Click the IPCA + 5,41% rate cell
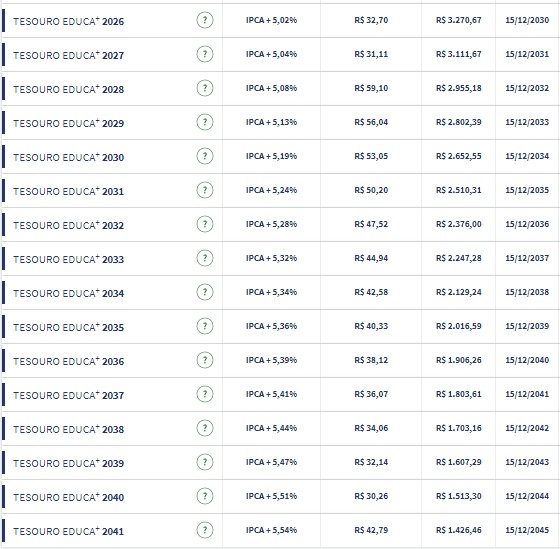The image size is (560, 549). pyautogui.click(x=271, y=394)
